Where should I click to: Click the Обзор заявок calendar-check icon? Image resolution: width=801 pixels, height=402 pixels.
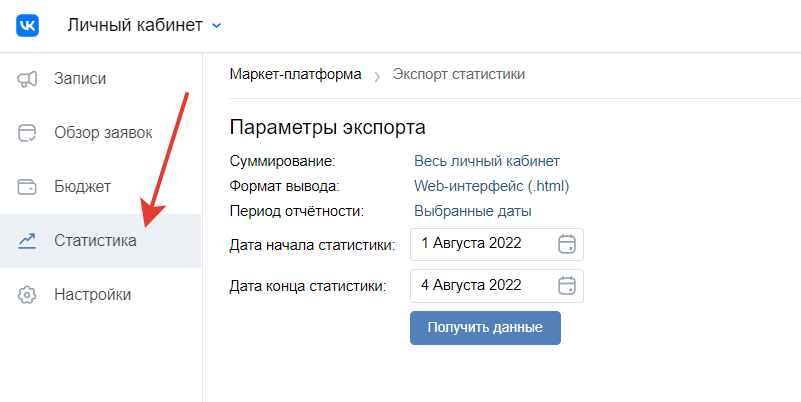point(28,133)
